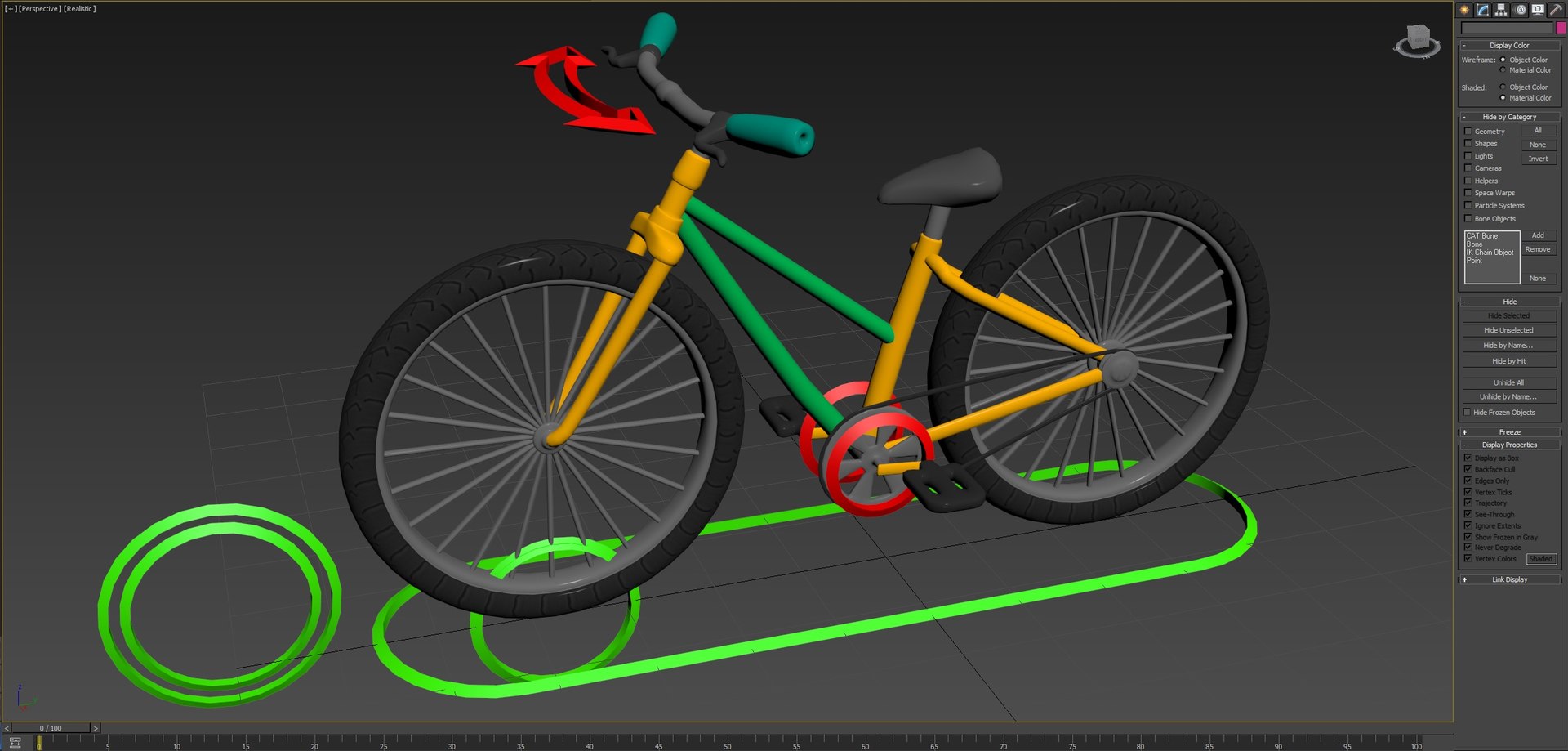Collapse the Hide by Category rollout
This screenshot has height=751, width=1568.
[x=1509, y=117]
